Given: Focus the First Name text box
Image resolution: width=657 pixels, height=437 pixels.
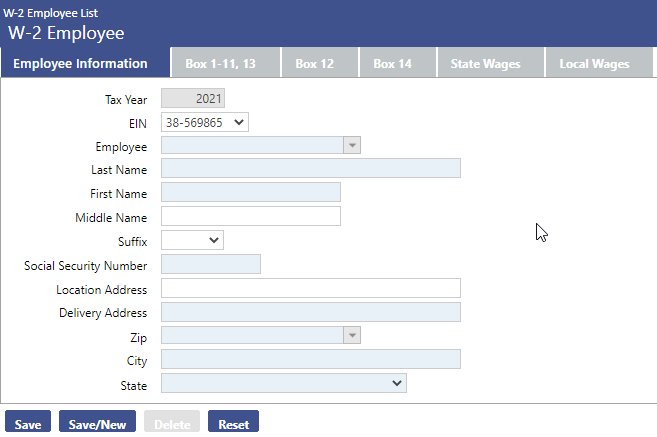Looking at the screenshot, I should (x=250, y=193).
